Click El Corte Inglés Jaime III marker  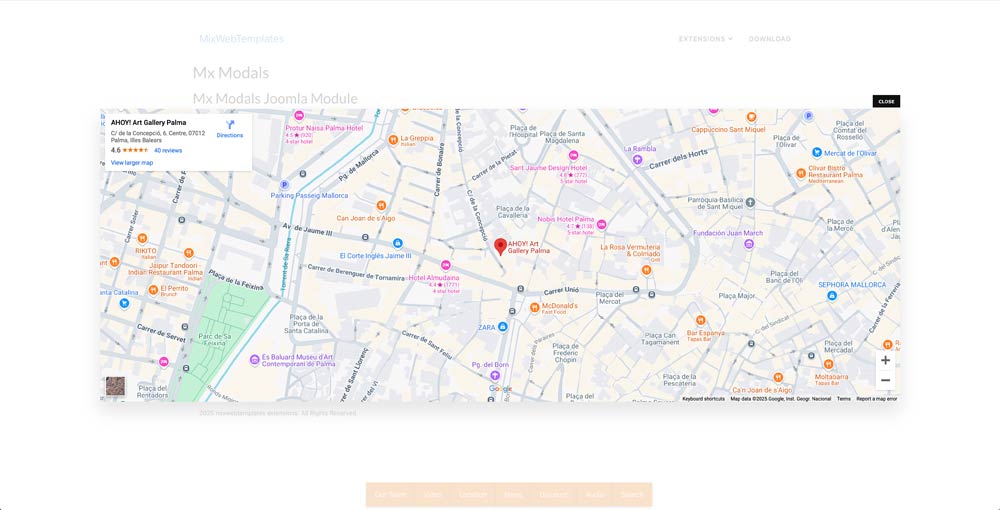click(398, 243)
